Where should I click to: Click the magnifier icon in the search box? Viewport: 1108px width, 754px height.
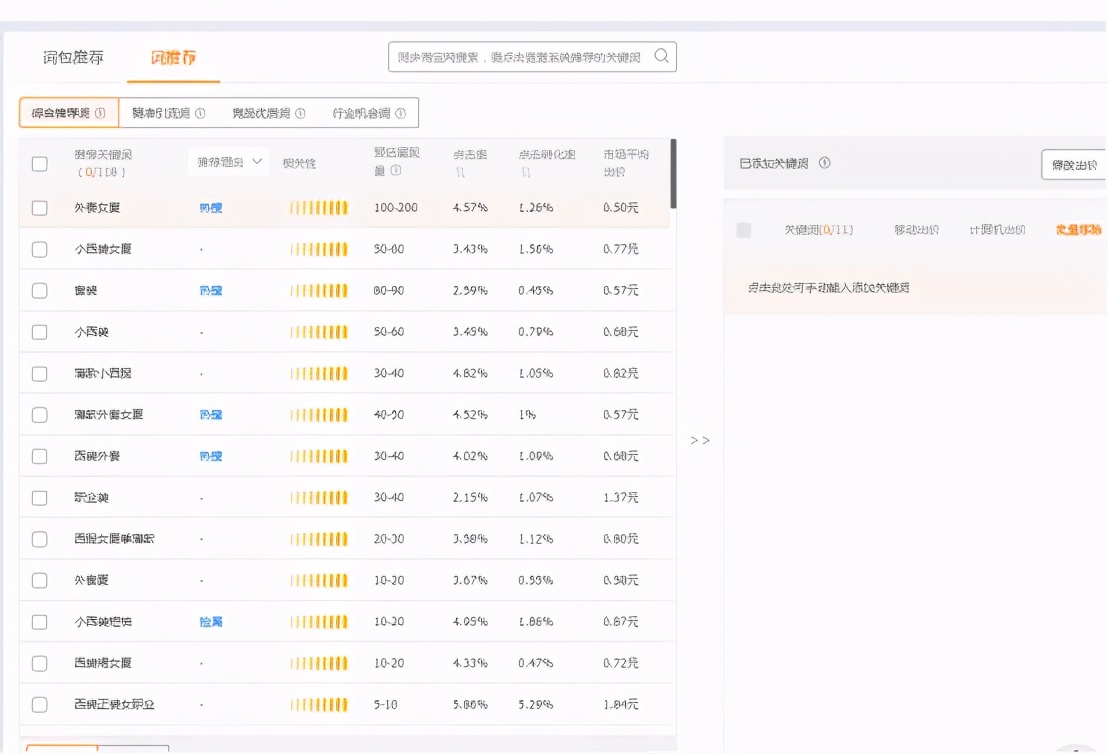coord(661,56)
